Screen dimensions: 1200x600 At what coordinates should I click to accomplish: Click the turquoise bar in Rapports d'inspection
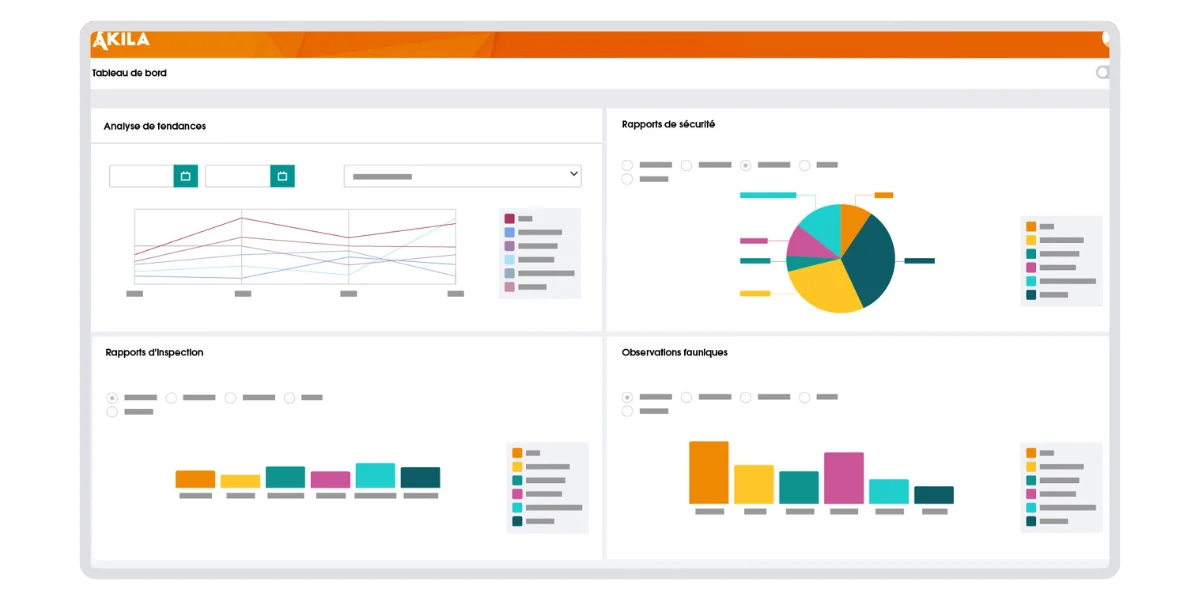[x=375, y=475]
